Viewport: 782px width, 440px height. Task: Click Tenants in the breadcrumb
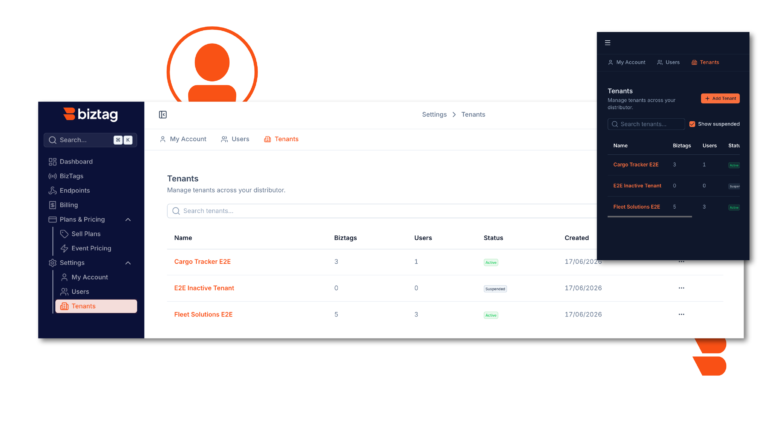[x=473, y=115]
